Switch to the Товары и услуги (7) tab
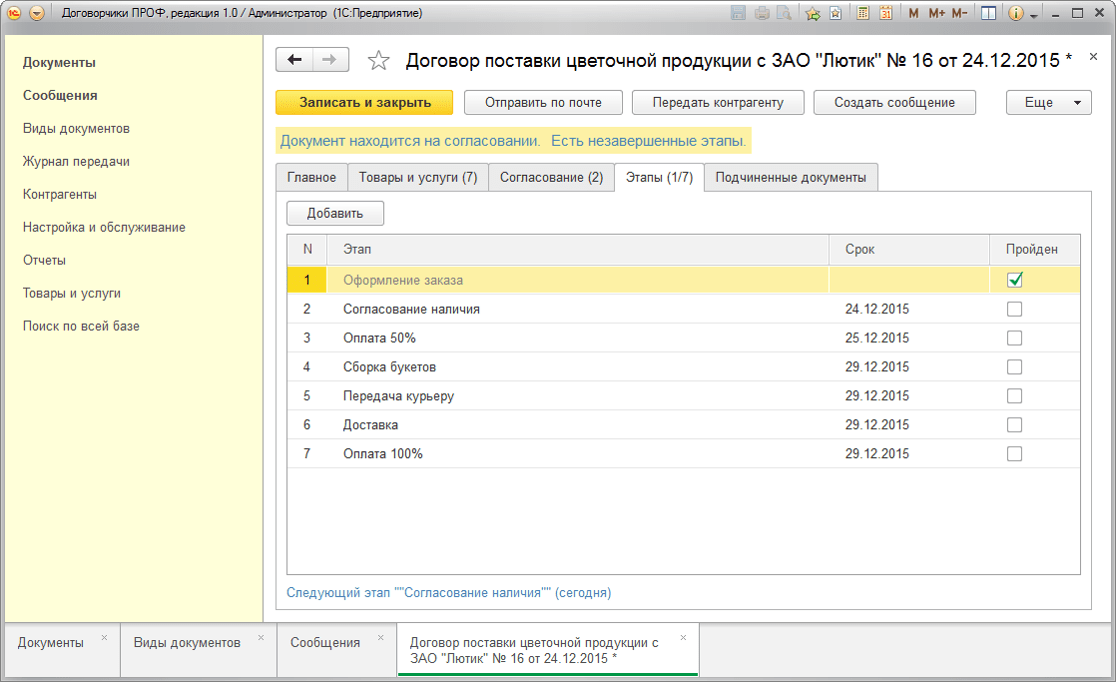The height and width of the screenshot is (682, 1116). pos(418,177)
